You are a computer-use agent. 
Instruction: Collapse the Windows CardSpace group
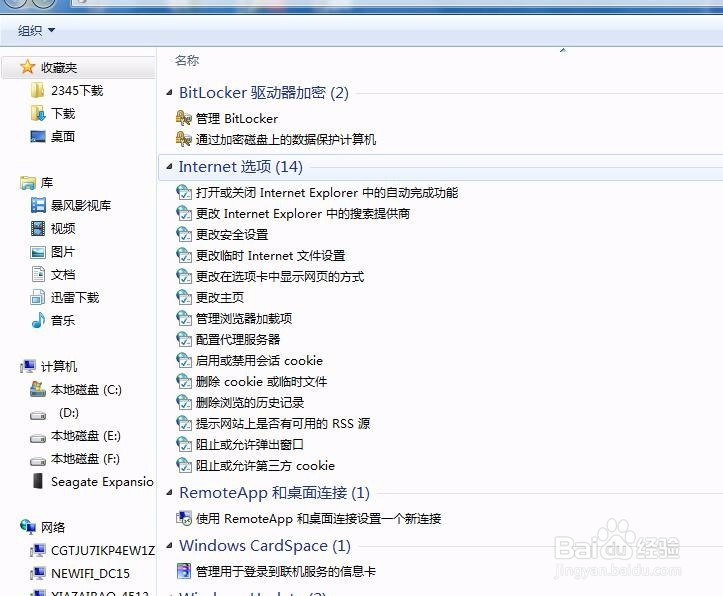169,546
